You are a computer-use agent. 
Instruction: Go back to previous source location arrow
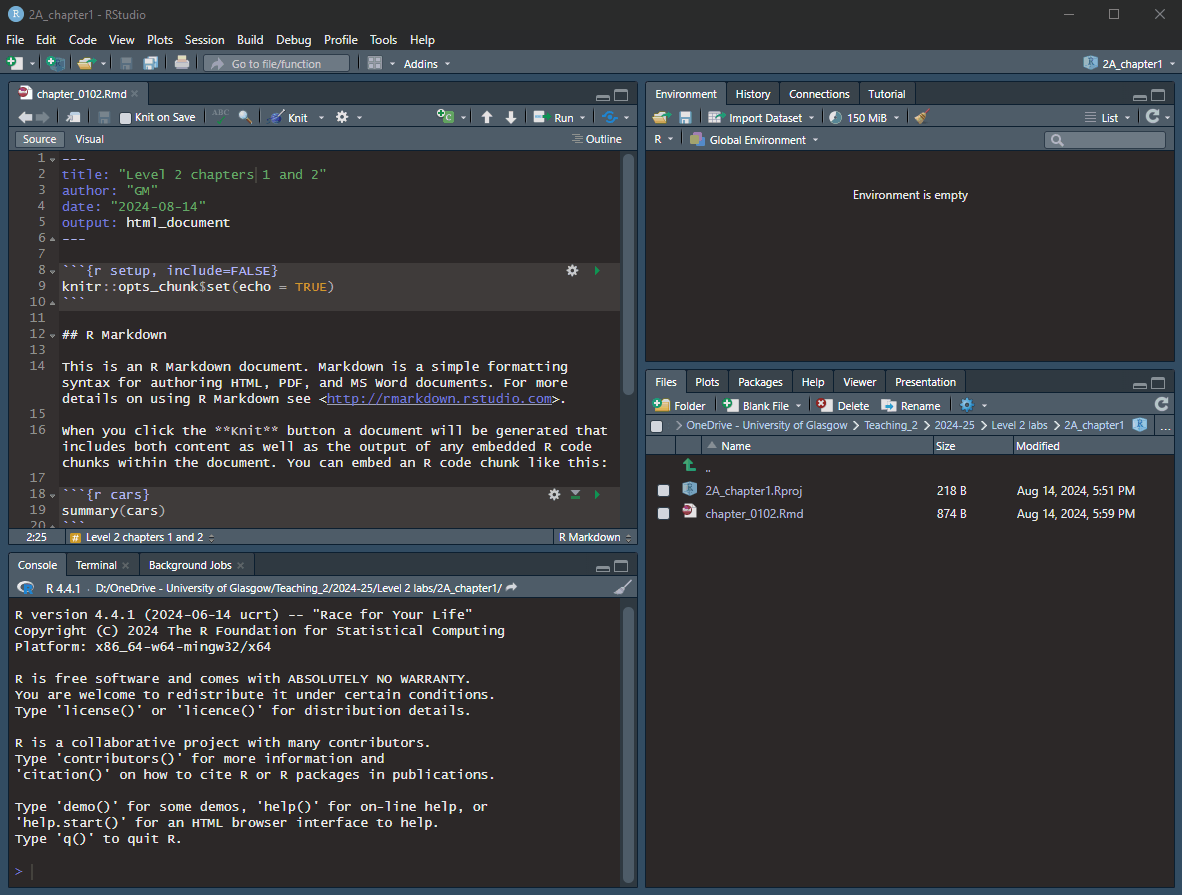pyautogui.click(x=25, y=117)
